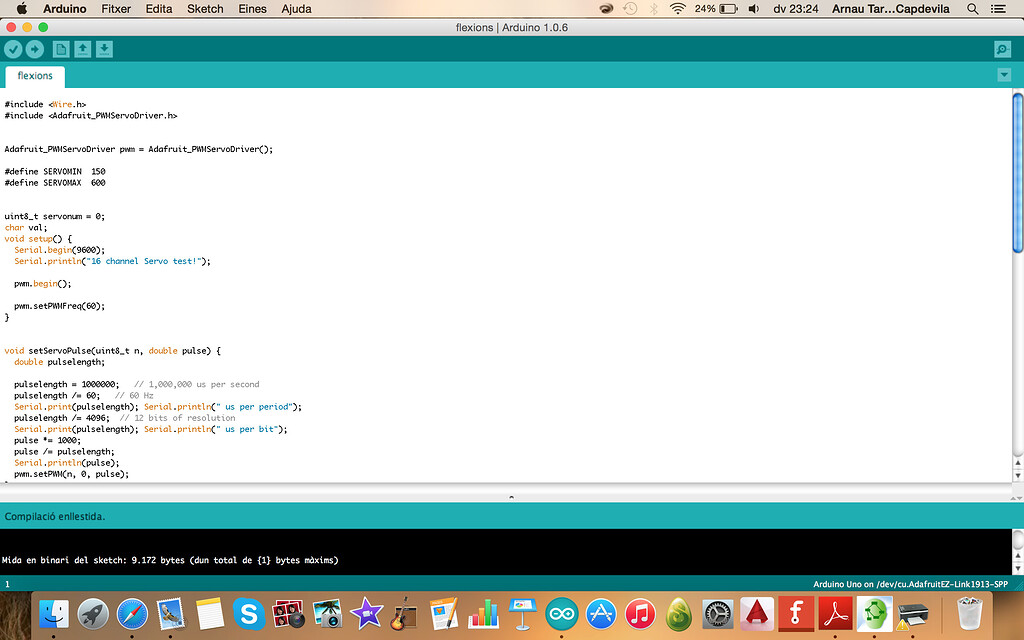
Task: Create a new sketch with toolbar icon
Action: pyautogui.click(x=61, y=48)
